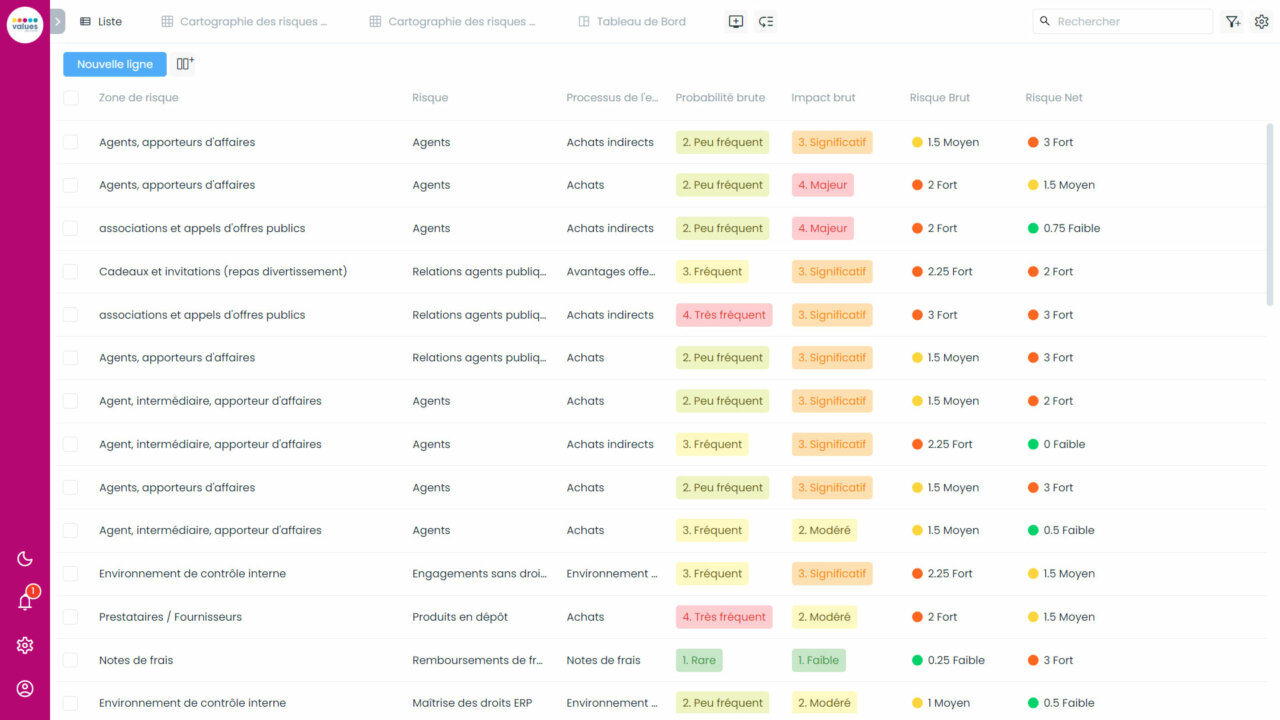The height and width of the screenshot is (720, 1280).
Task: Click the Values logo
Action: point(24,24)
